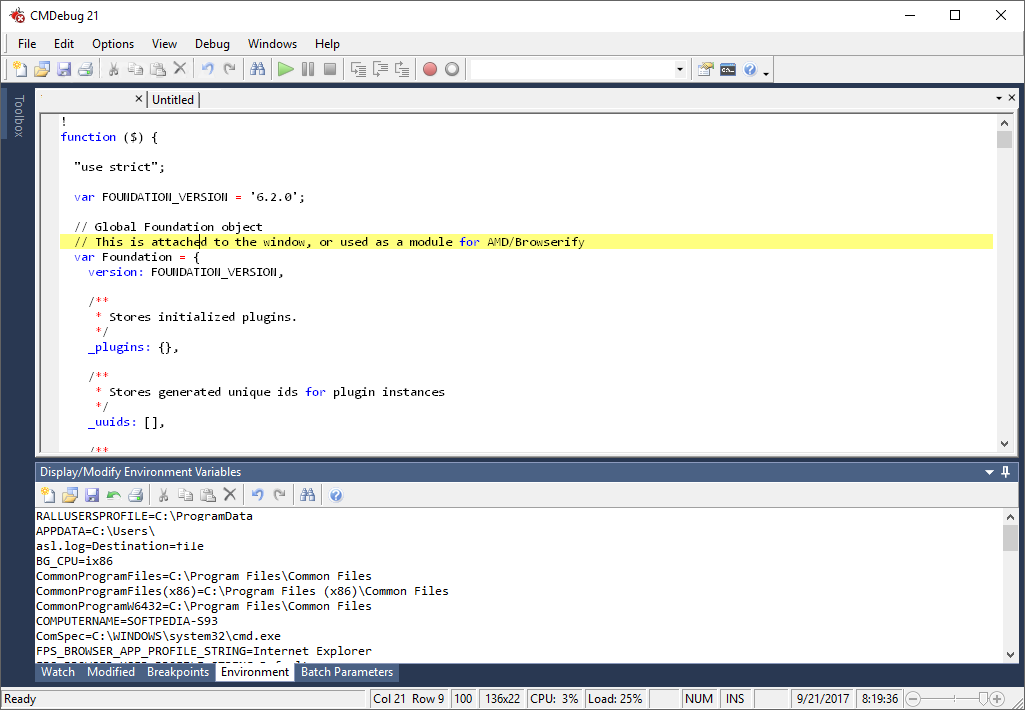Click the help icon in the Environment panel
Viewport: 1025px width, 710px height.
coord(336,495)
